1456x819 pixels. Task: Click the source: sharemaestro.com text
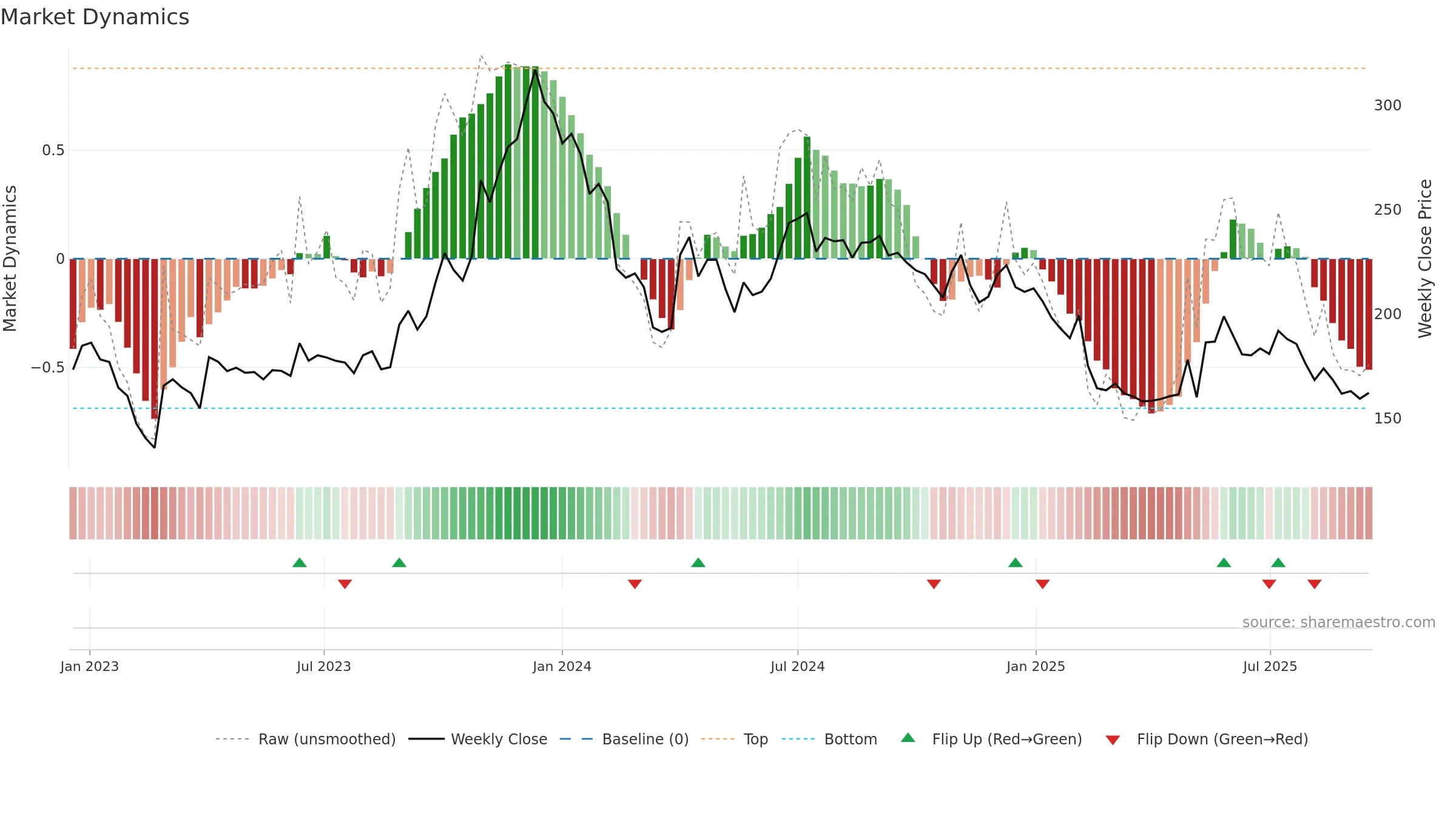coord(1339,622)
